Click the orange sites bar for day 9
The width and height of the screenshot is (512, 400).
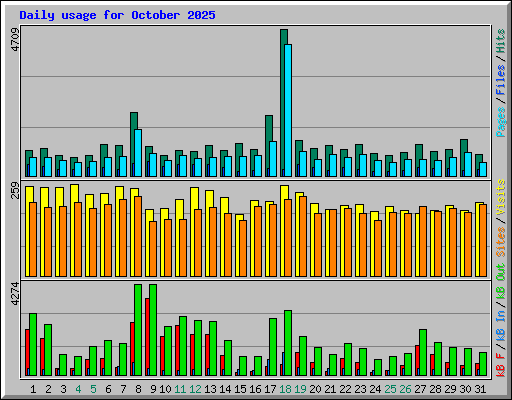tap(153, 249)
